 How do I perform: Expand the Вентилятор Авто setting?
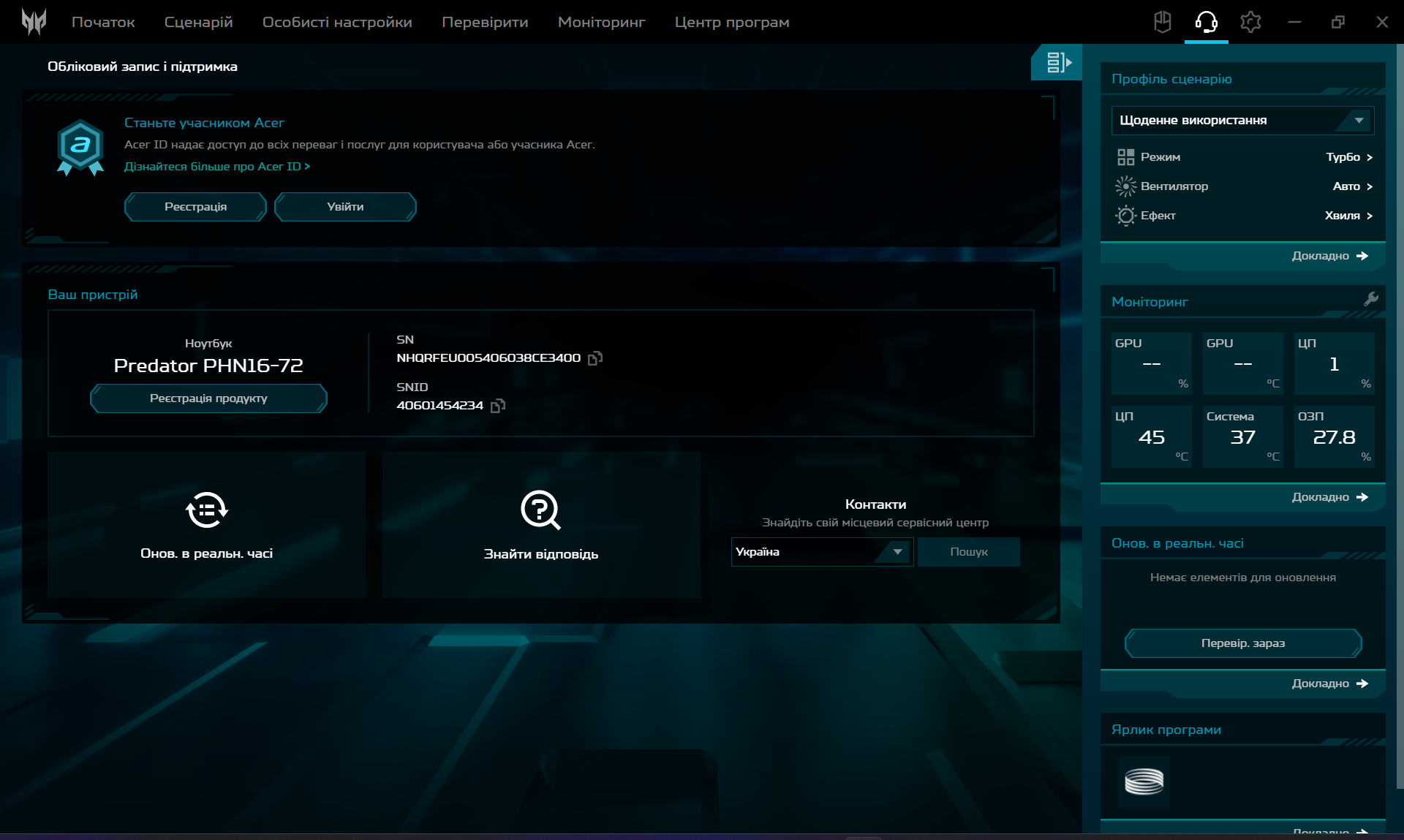tap(1352, 186)
